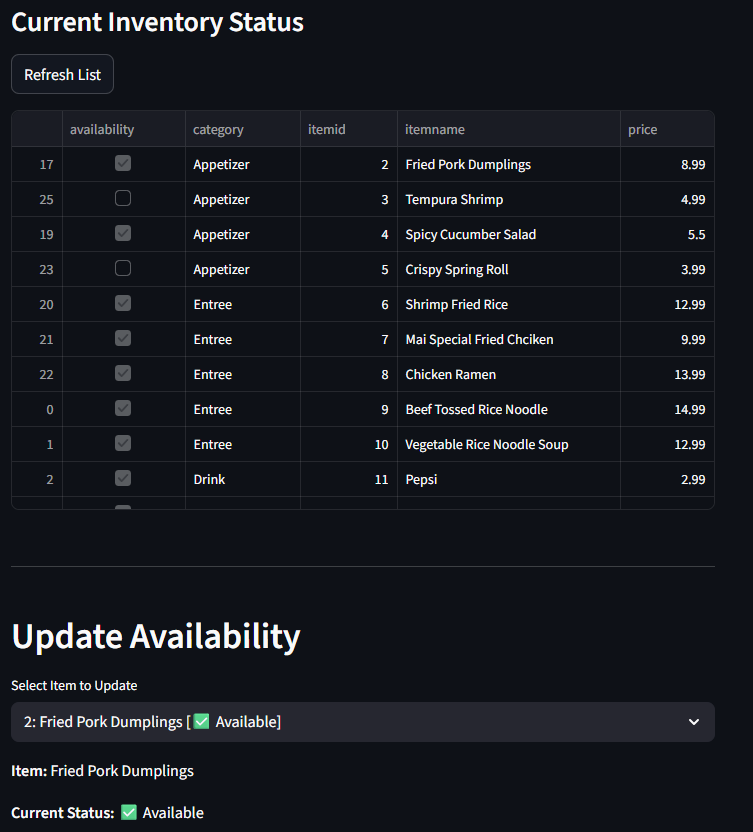Toggle availability checkbox for Beef Tossed Rice Noodle
753x832 pixels.
(123, 409)
